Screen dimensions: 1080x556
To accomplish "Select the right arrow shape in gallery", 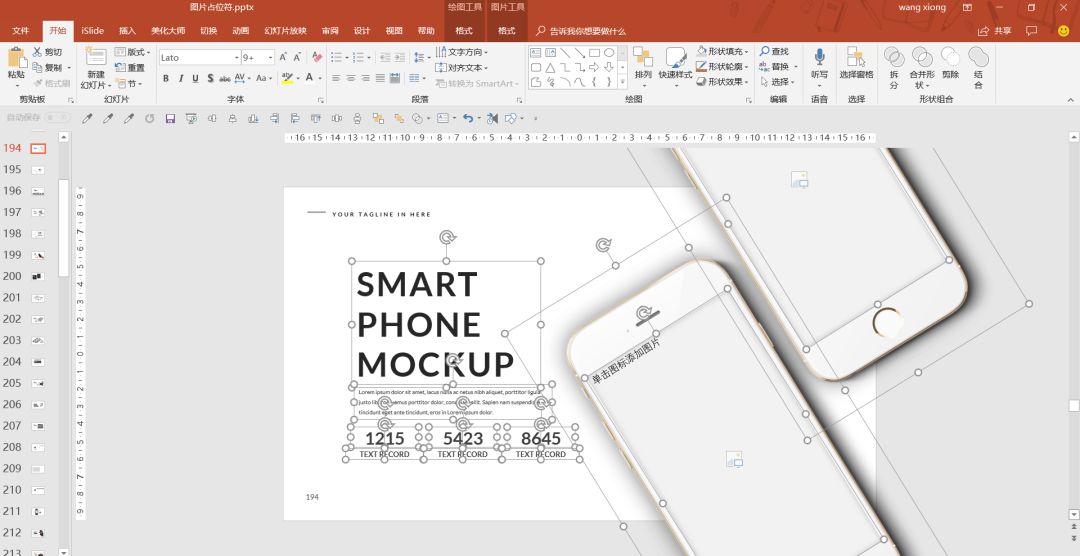I will [594, 68].
